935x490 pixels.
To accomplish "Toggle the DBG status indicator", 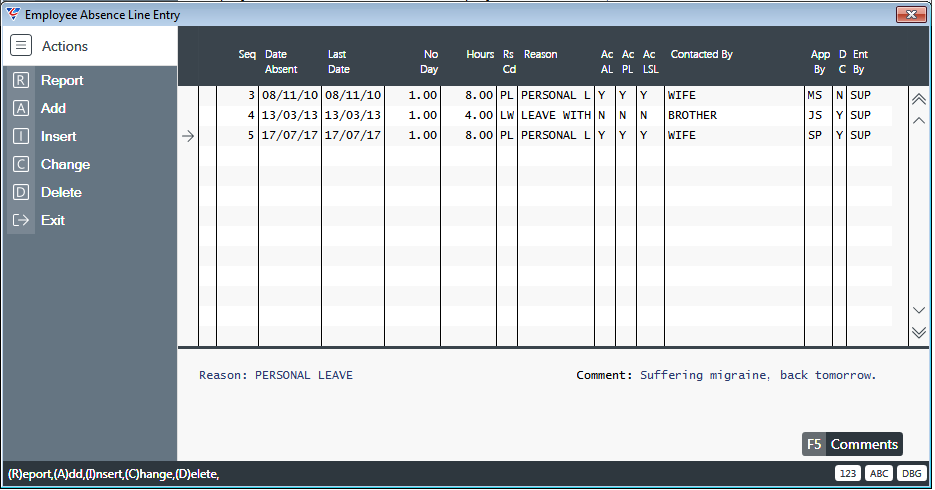I will (911, 473).
